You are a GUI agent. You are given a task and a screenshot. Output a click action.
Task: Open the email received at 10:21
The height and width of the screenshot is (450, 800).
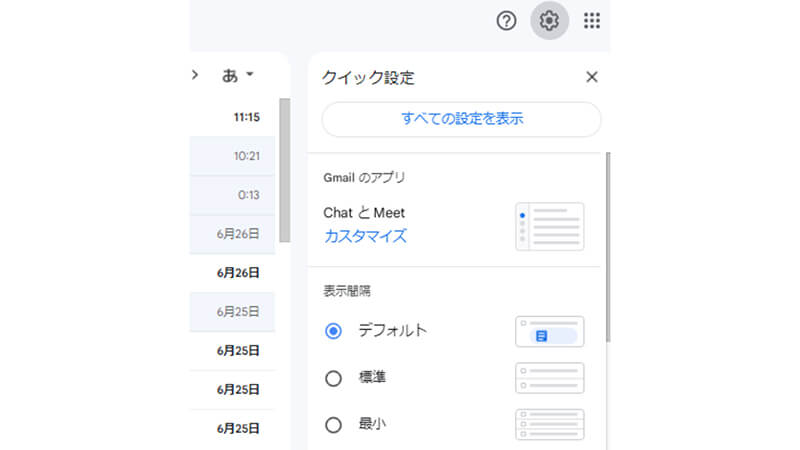click(235, 156)
